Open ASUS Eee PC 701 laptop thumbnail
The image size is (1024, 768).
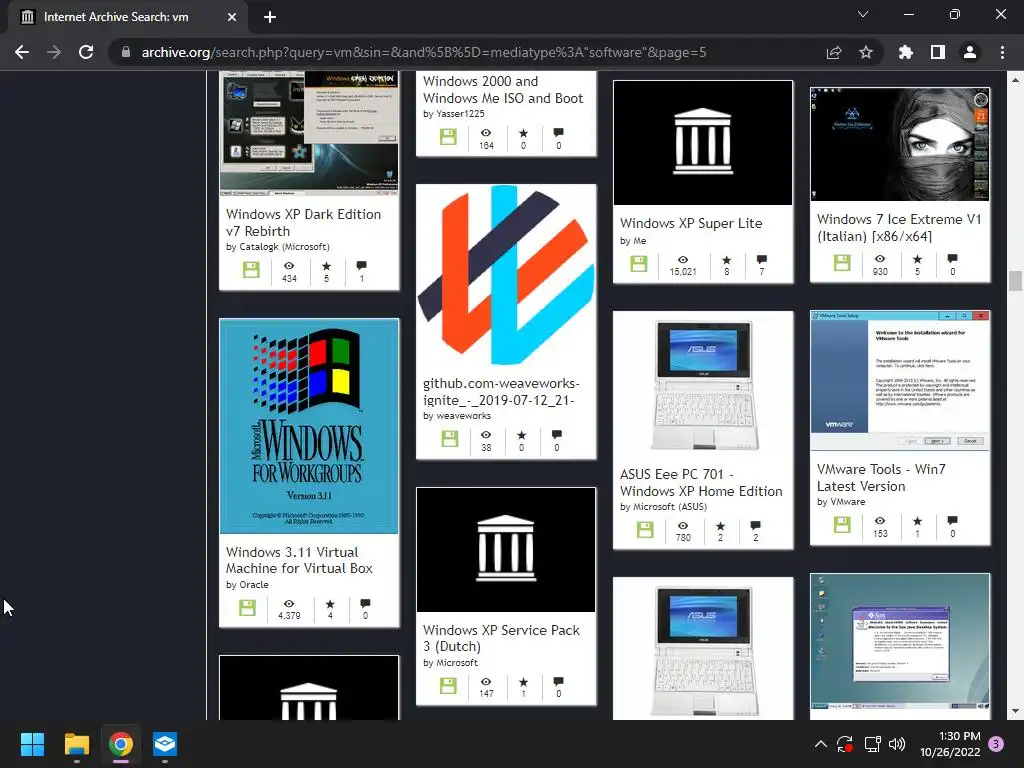(x=703, y=385)
